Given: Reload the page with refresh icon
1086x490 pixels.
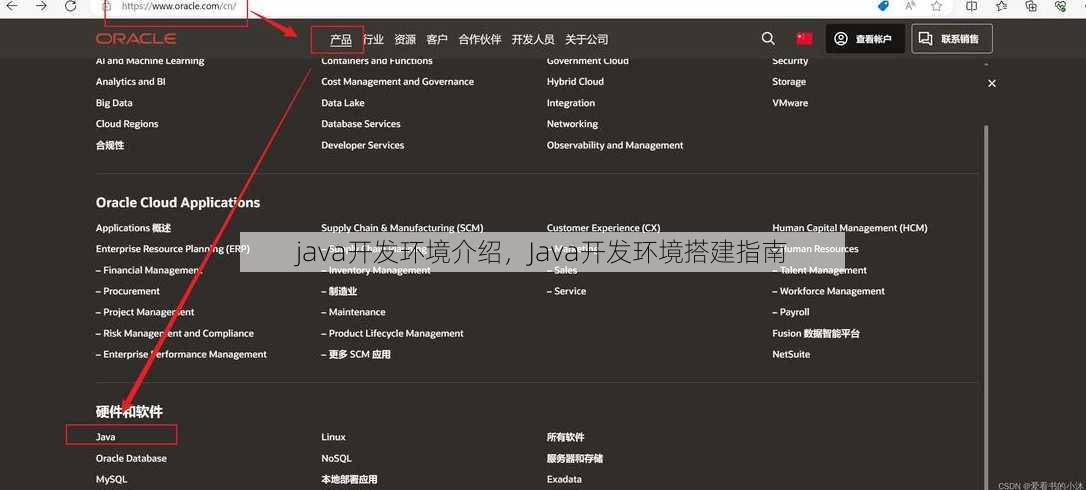Looking at the screenshot, I should point(71,6).
